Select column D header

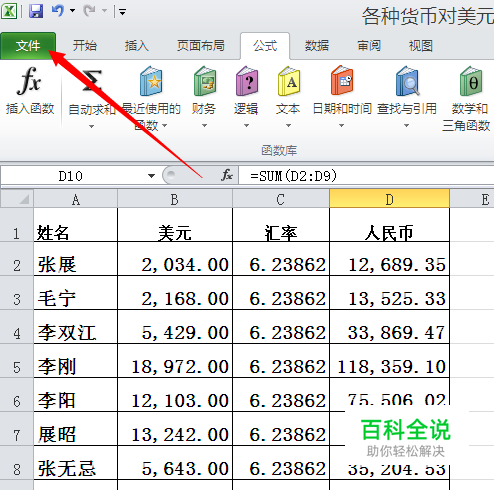pos(389,199)
